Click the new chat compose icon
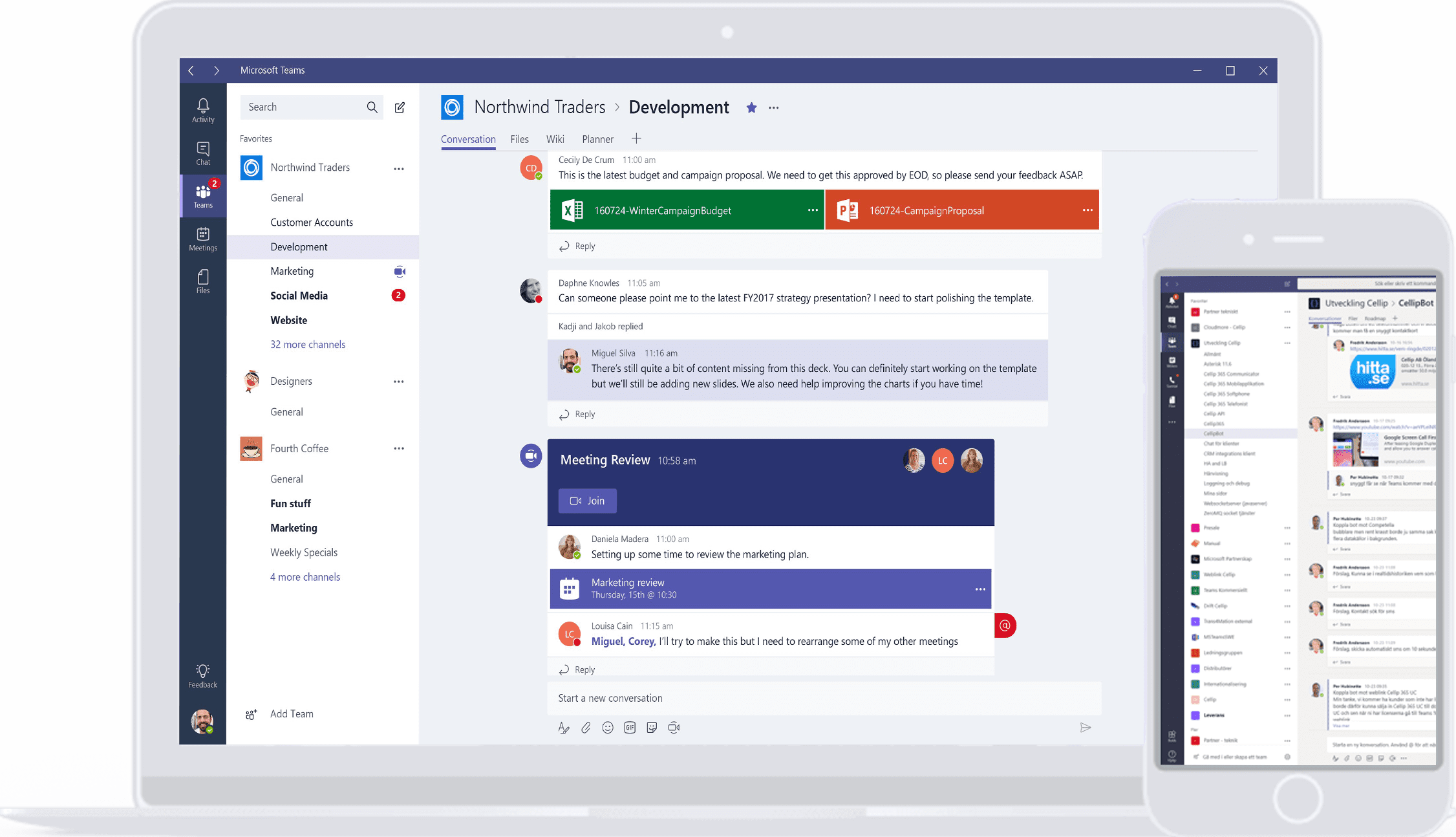This screenshot has height=837, width=1456. pyautogui.click(x=400, y=107)
